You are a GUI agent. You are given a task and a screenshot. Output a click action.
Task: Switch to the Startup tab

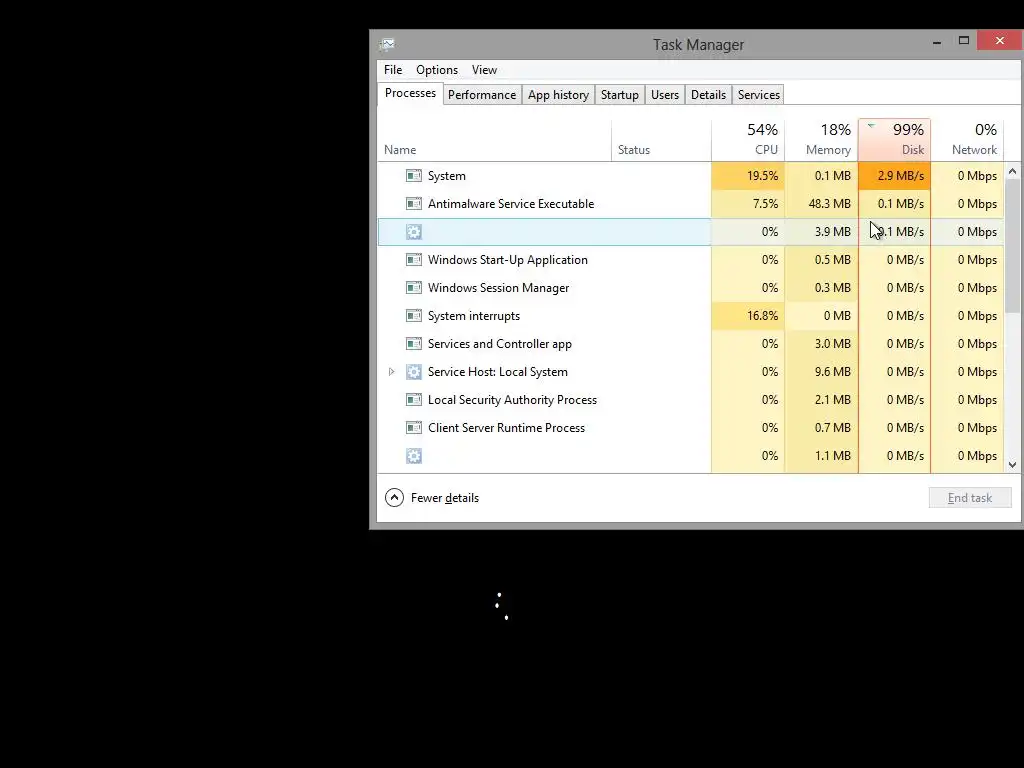(x=620, y=95)
